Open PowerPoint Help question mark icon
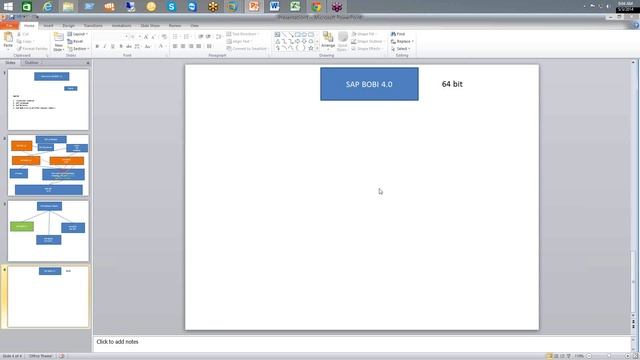This screenshot has height=360, width=640. point(636,25)
